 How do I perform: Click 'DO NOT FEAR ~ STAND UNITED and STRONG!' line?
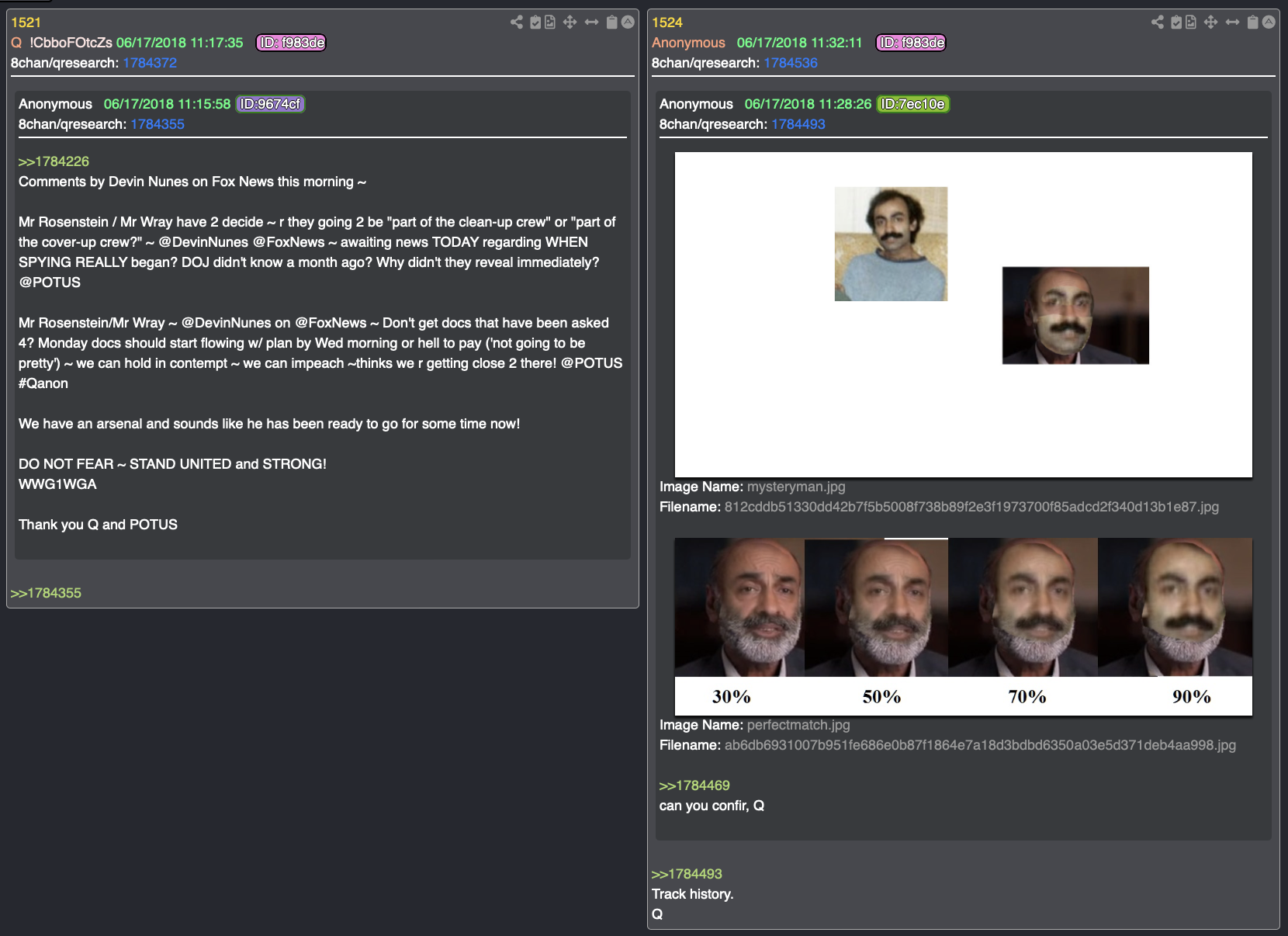(x=172, y=464)
